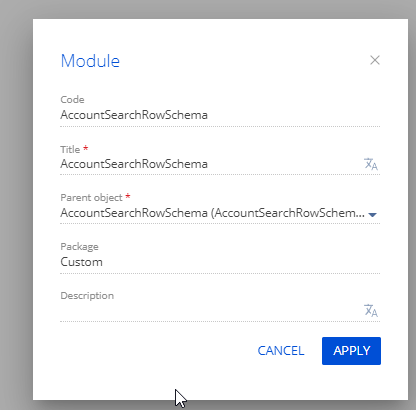The image size is (416, 410).
Task: Click the dimmed backdrop outside the dialog
Action: coord(16,200)
